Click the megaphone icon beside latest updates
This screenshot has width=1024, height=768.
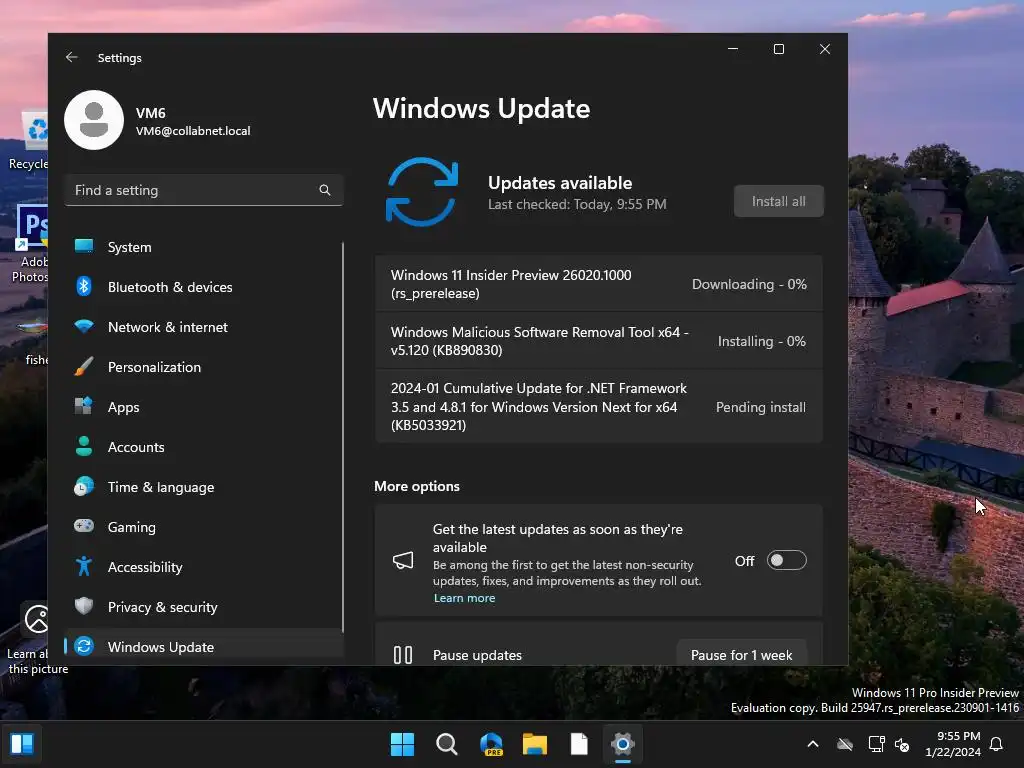click(x=403, y=560)
